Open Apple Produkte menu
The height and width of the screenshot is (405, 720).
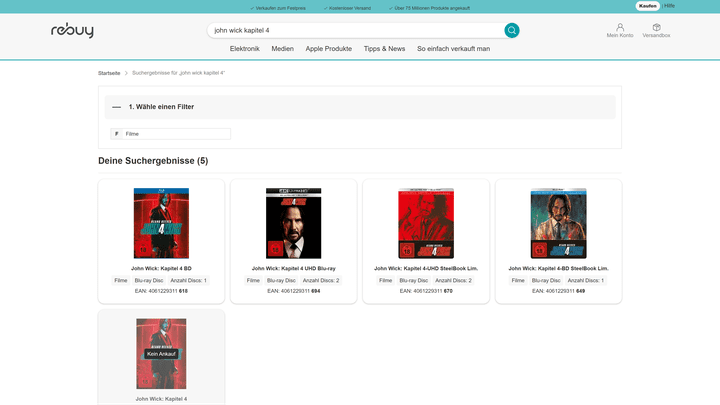[x=329, y=49]
